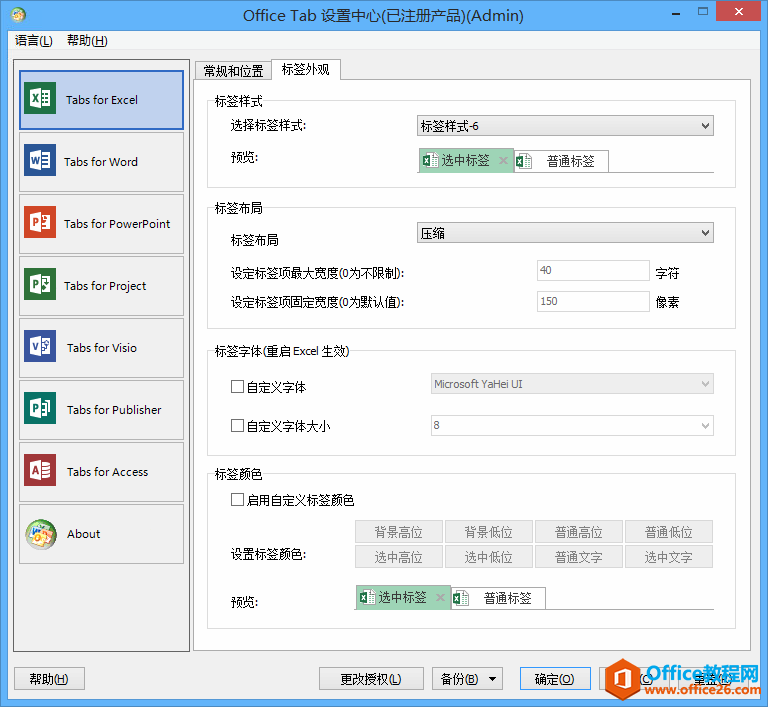Open Tabs for PowerPoint icon

40,222
